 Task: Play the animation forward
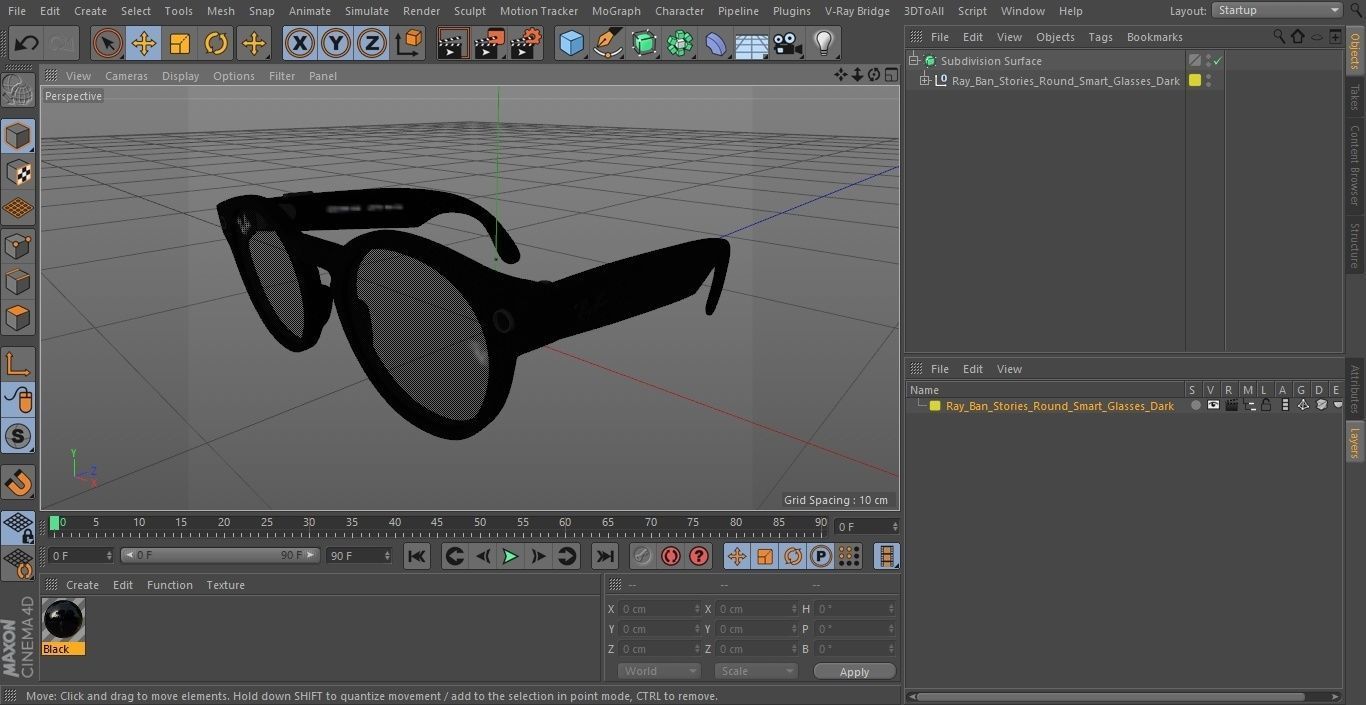tap(510, 556)
